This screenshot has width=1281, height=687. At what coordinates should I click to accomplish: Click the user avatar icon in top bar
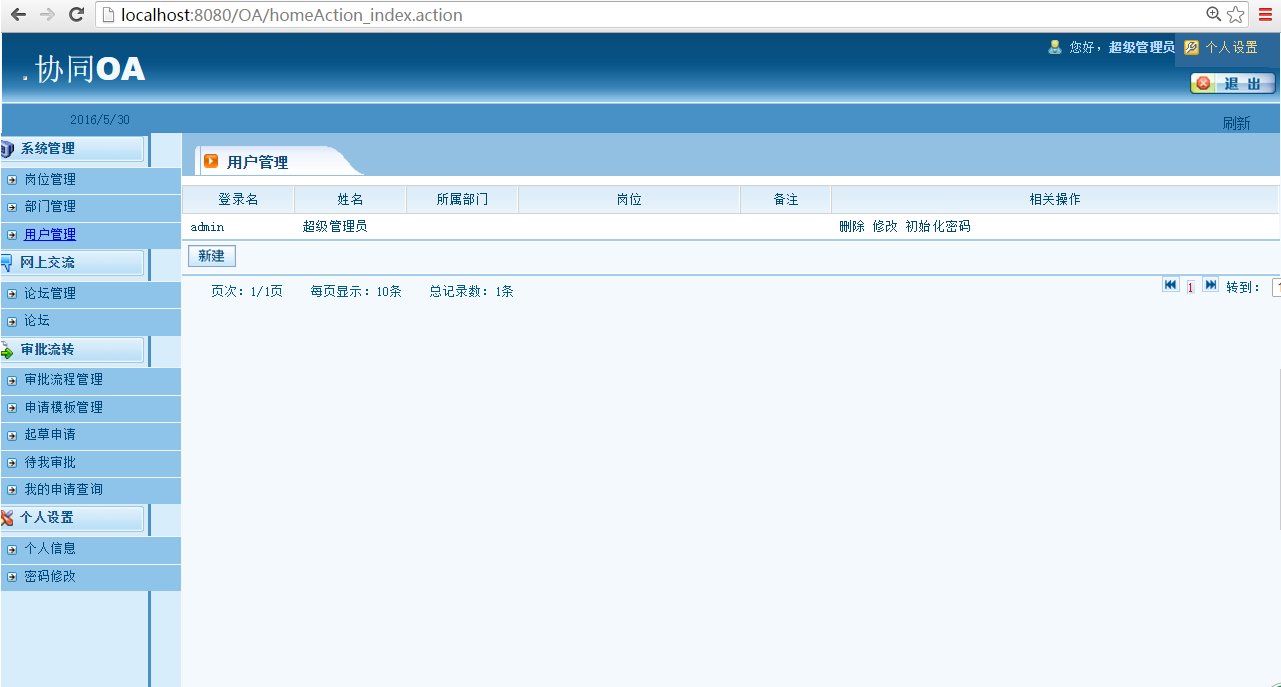pyautogui.click(x=1054, y=46)
